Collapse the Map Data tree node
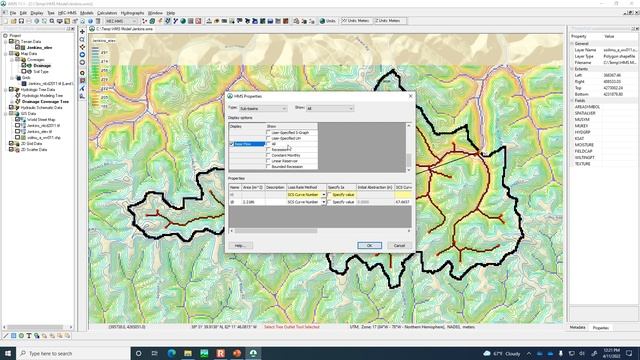 [x=6, y=53]
